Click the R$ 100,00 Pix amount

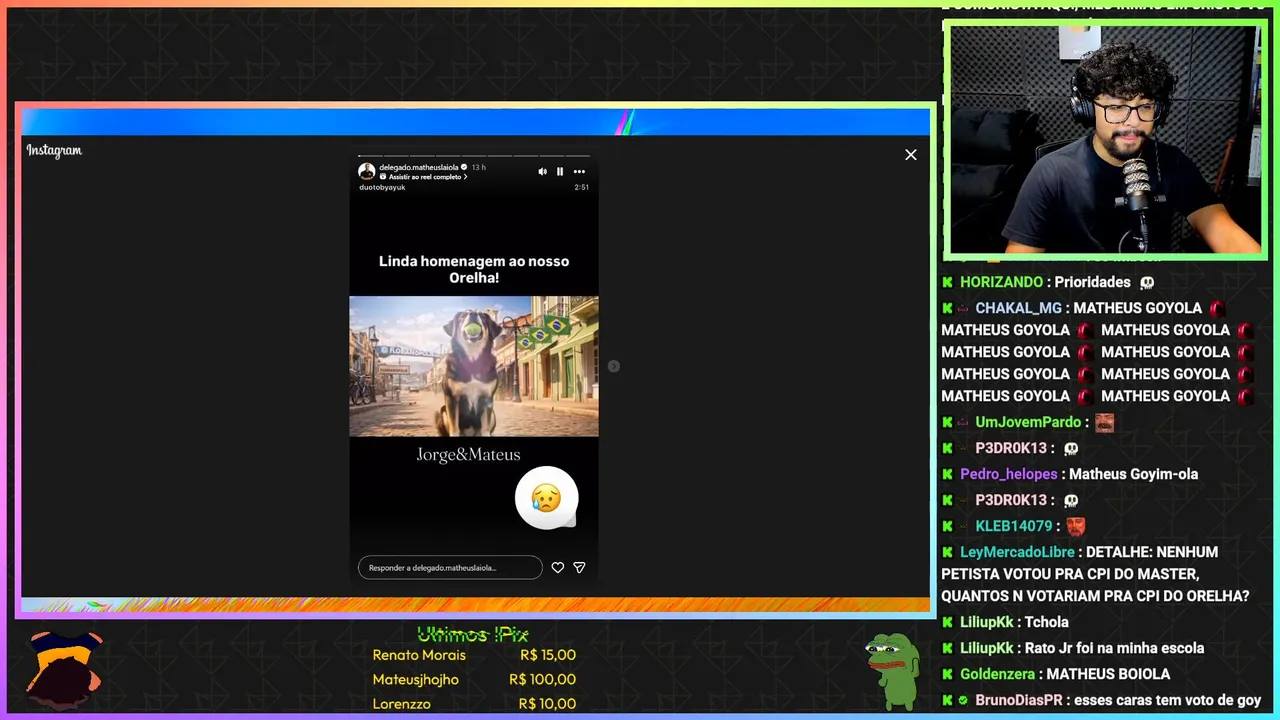[x=543, y=679]
